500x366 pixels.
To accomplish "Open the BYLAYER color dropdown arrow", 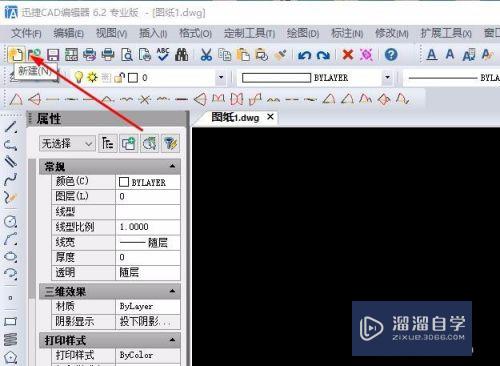I will 387,78.
